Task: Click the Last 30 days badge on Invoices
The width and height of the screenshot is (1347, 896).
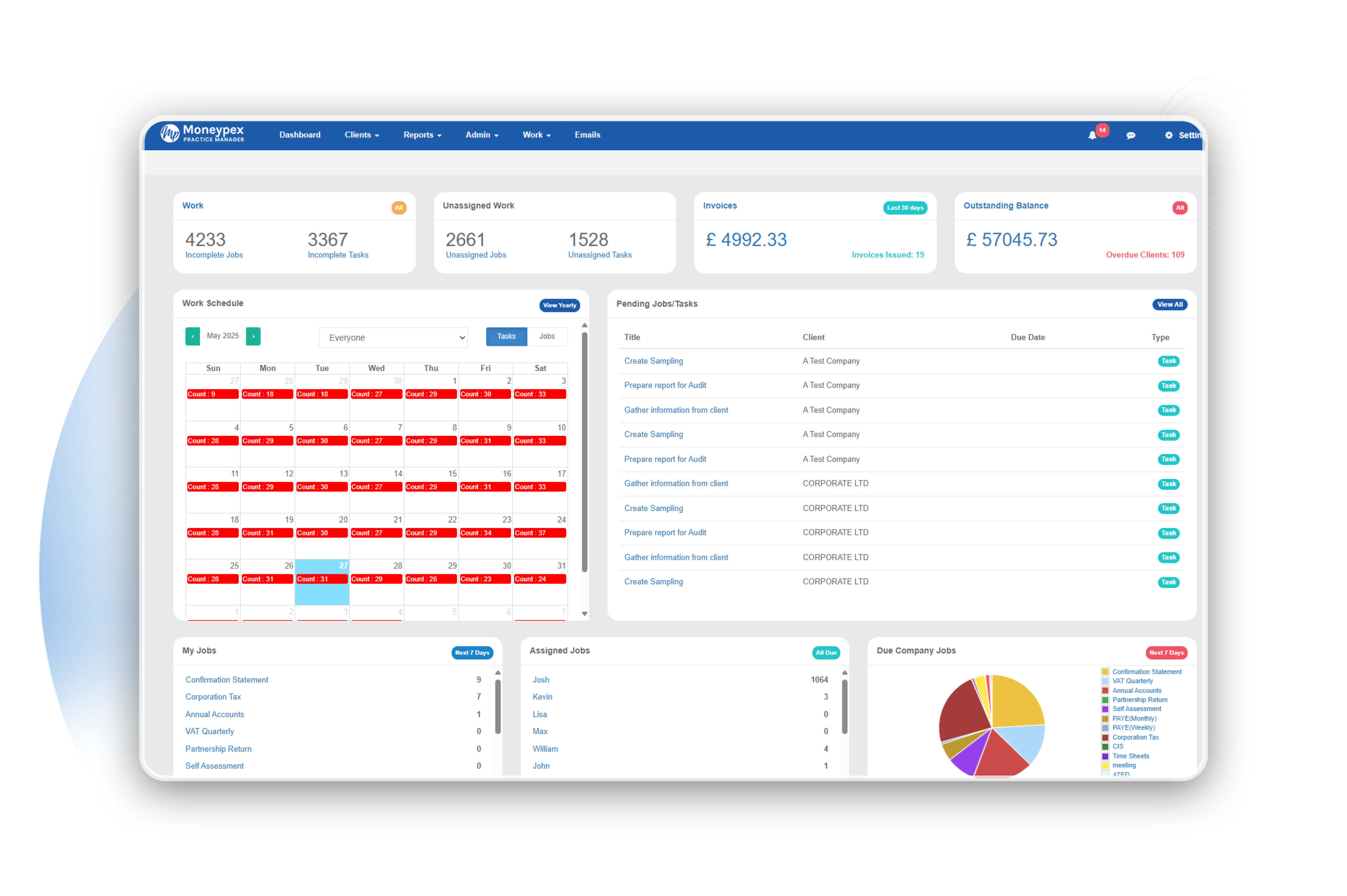Action: (905, 207)
